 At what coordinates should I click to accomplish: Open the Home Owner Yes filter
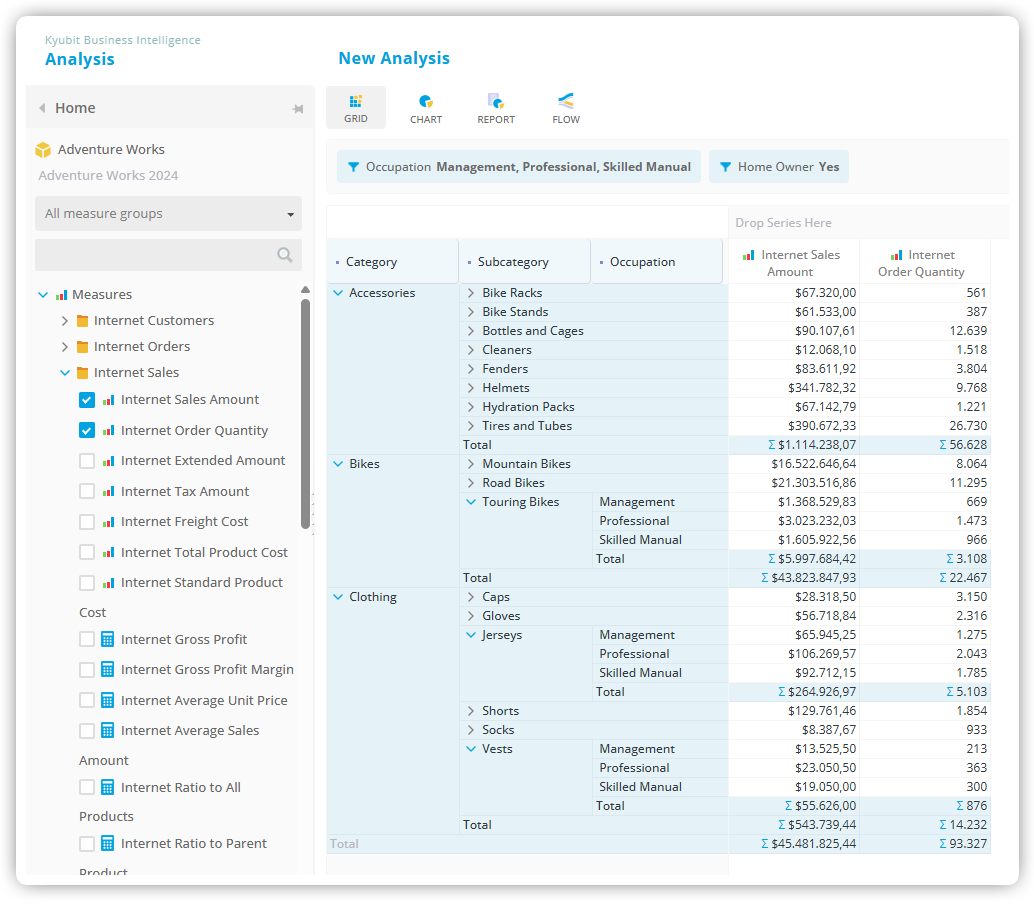(779, 168)
